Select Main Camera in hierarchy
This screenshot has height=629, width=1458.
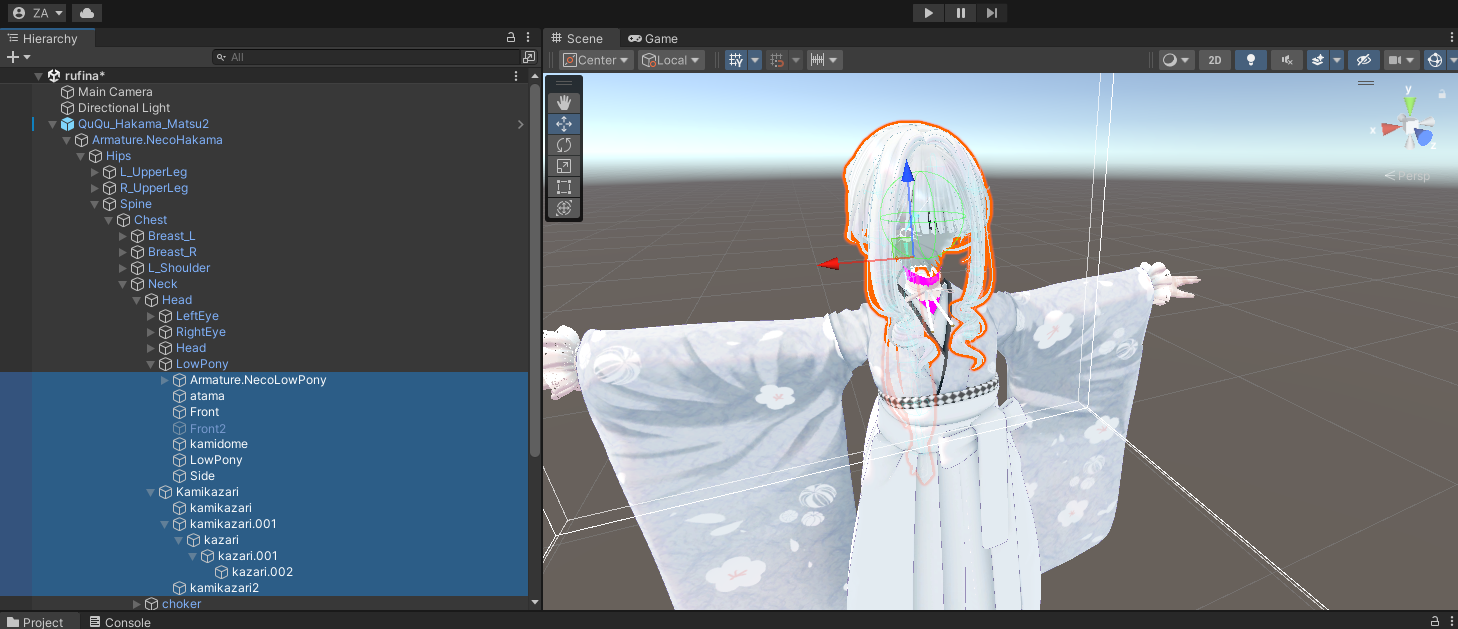point(115,92)
